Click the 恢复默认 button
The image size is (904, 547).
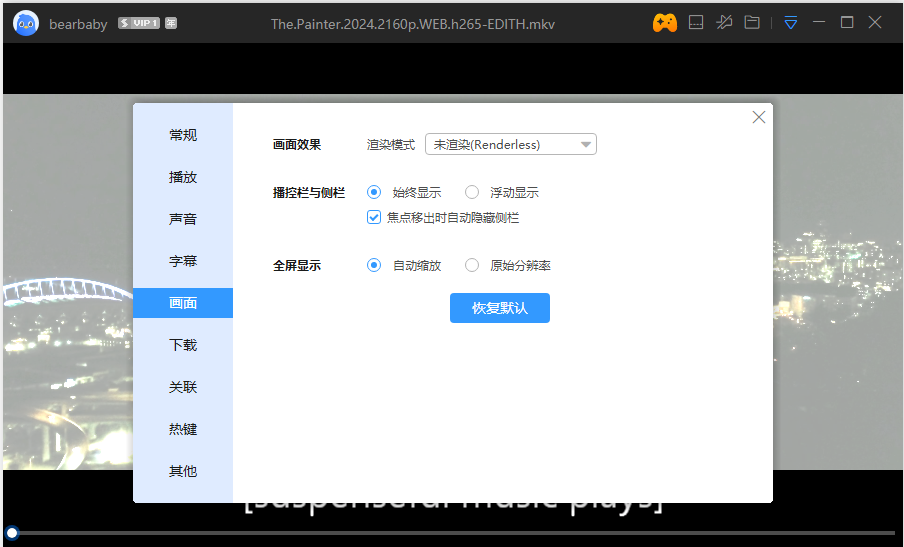coord(499,308)
